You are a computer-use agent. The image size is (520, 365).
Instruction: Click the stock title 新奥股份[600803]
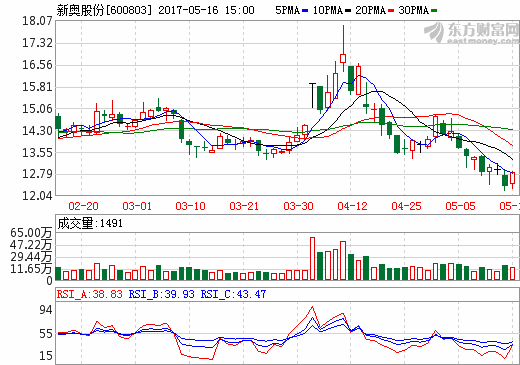tap(104, 10)
